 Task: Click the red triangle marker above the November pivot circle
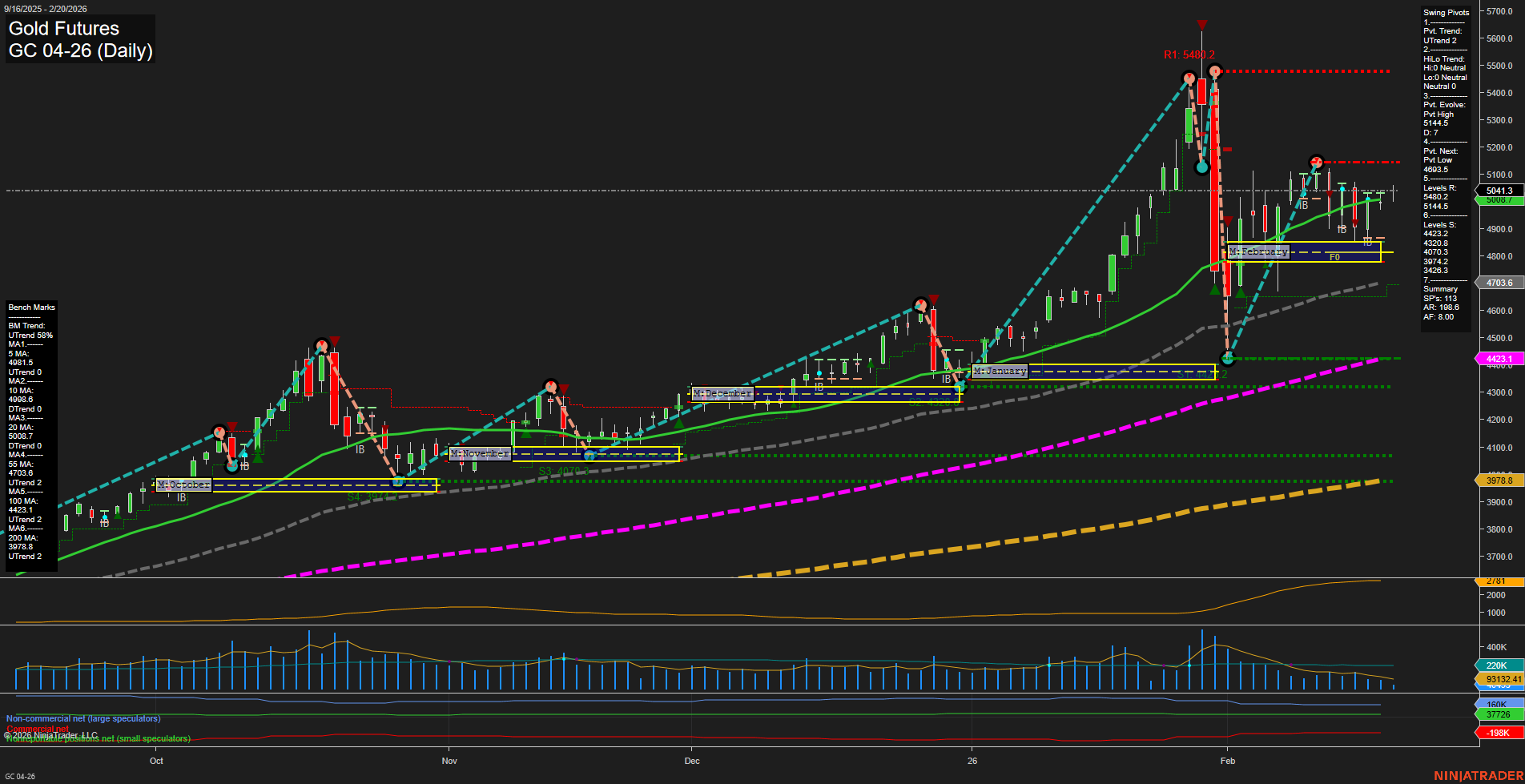pyautogui.click(x=564, y=390)
